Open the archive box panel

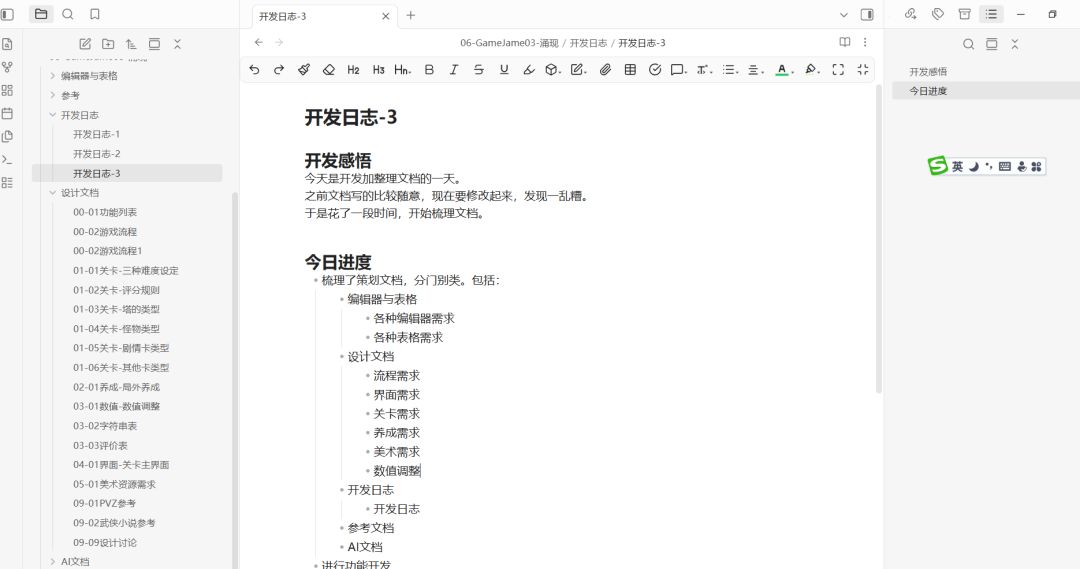click(x=964, y=14)
